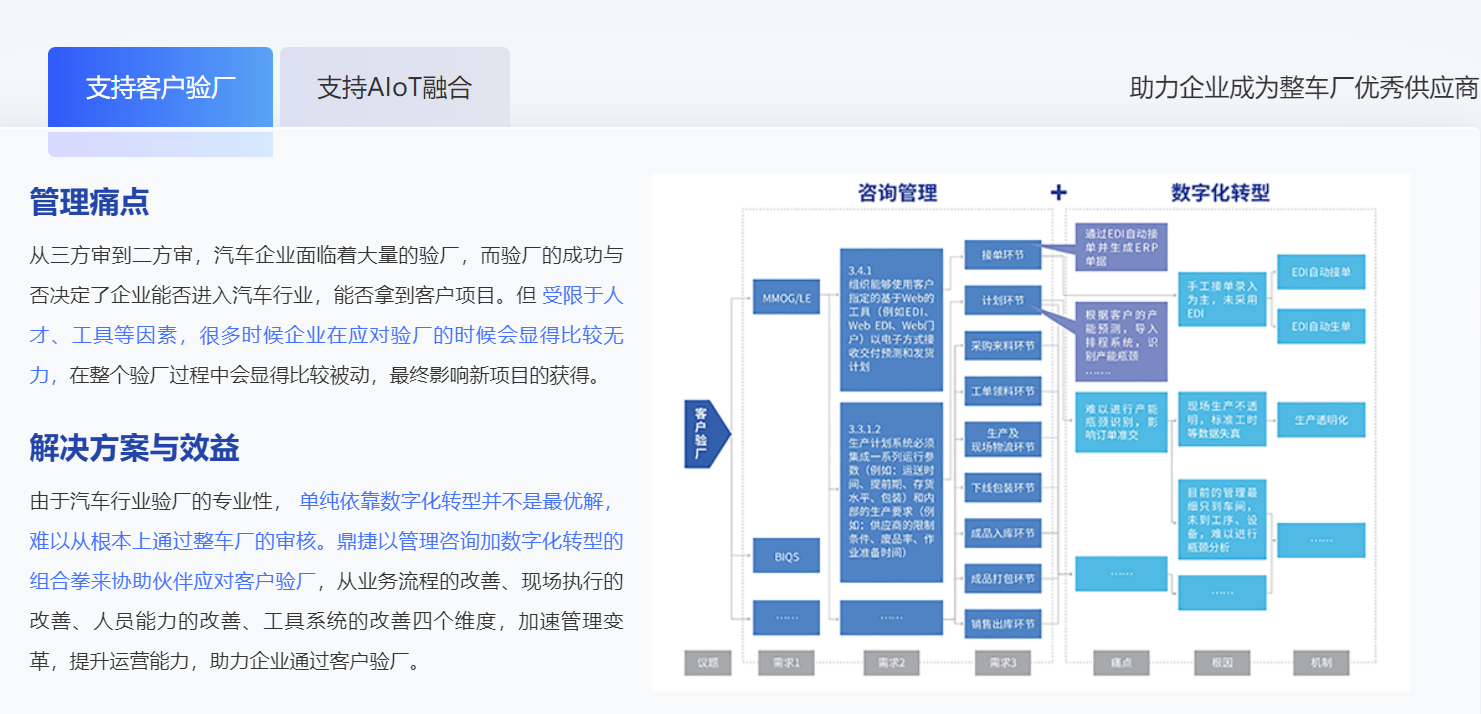Image resolution: width=1481 pixels, height=714 pixels.
Task: Click the 现场生产不透明 box
Action: click(1222, 419)
